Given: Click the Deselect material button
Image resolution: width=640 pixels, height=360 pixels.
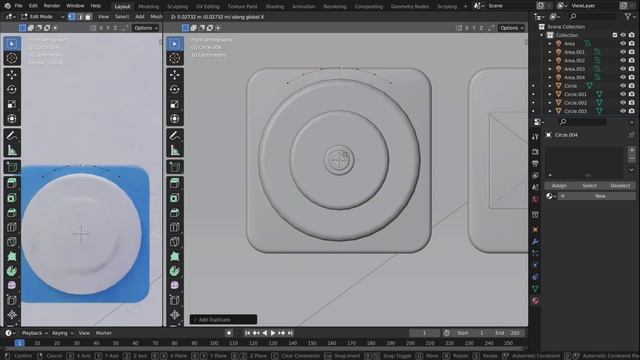Looking at the screenshot, I should (620, 186).
